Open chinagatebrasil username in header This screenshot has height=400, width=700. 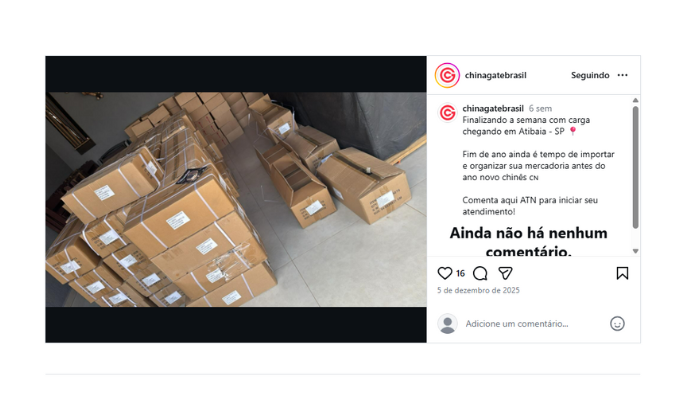496,75
